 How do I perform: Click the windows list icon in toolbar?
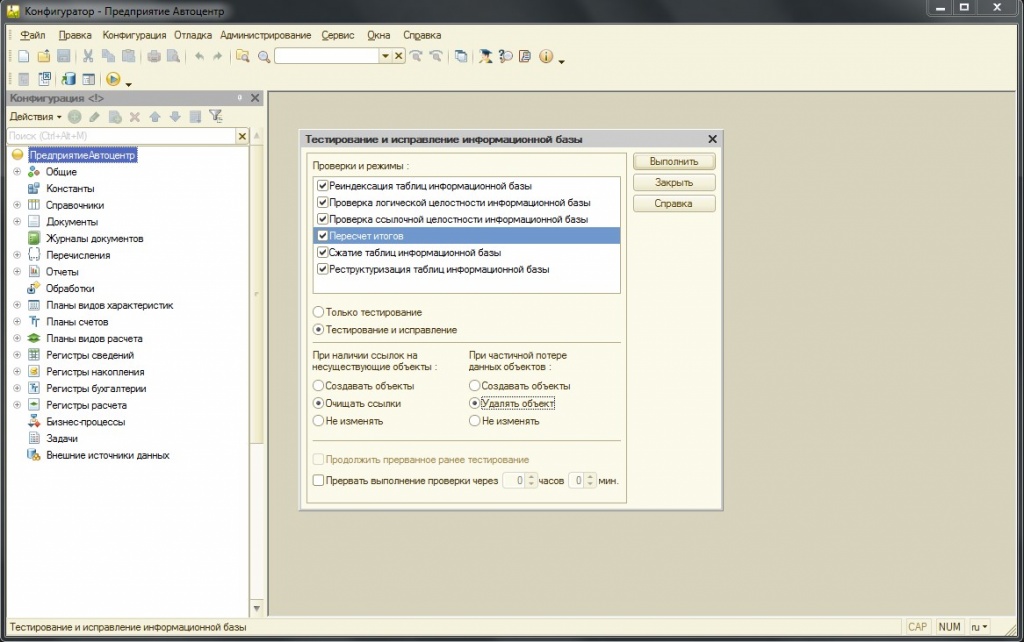click(x=461, y=57)
